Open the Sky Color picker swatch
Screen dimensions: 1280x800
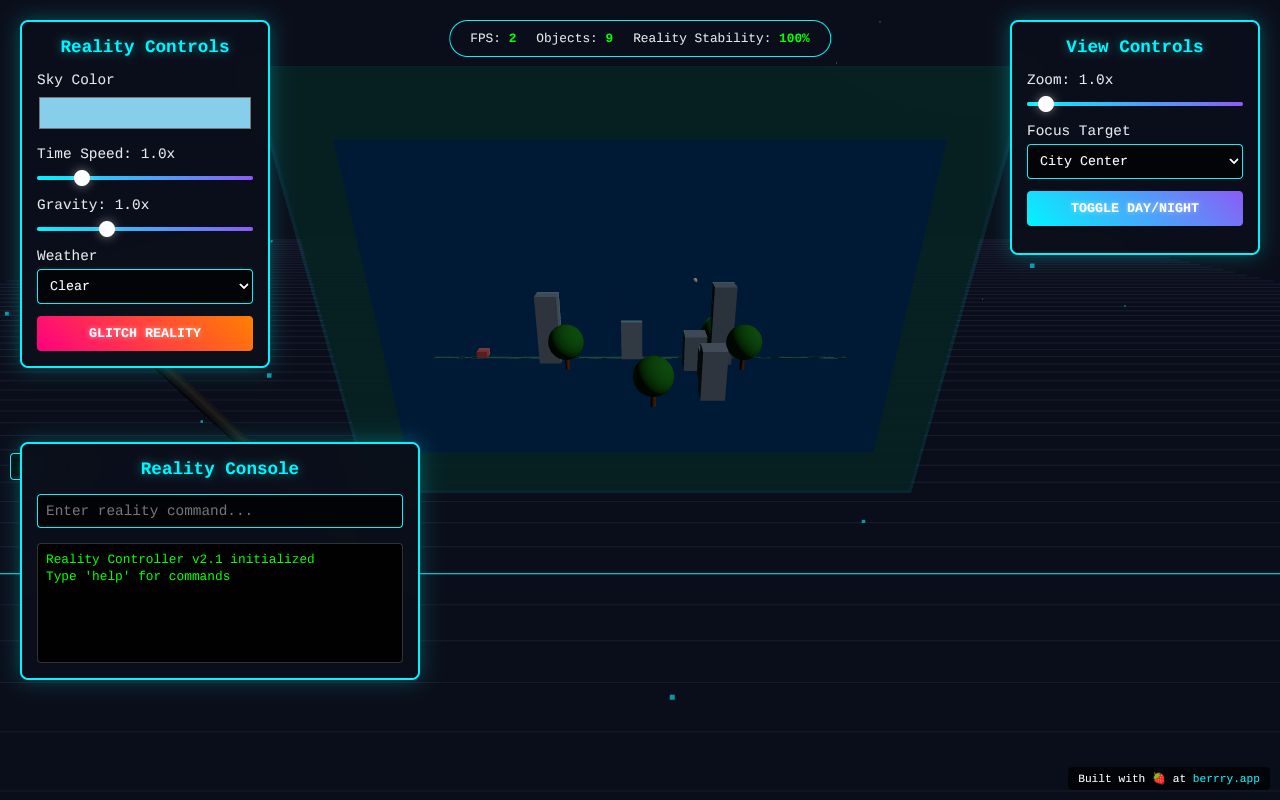(x=144, y=113)
